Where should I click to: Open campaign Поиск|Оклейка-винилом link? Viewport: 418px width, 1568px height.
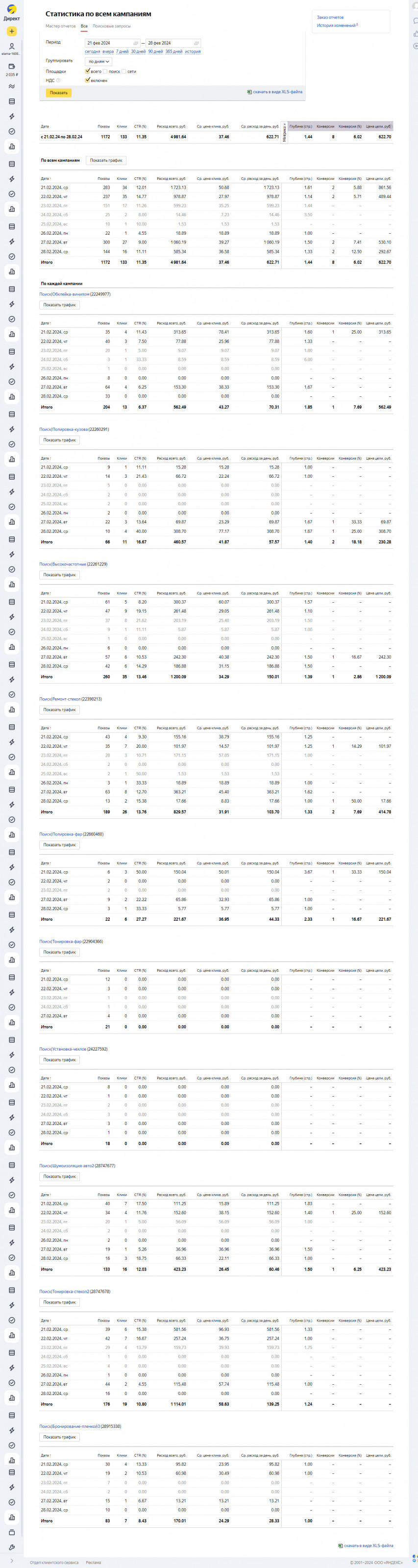point(65,294)
